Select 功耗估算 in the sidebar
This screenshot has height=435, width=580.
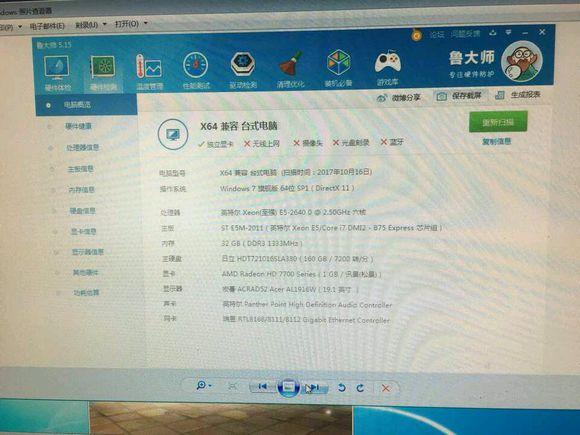coord(86,293)
